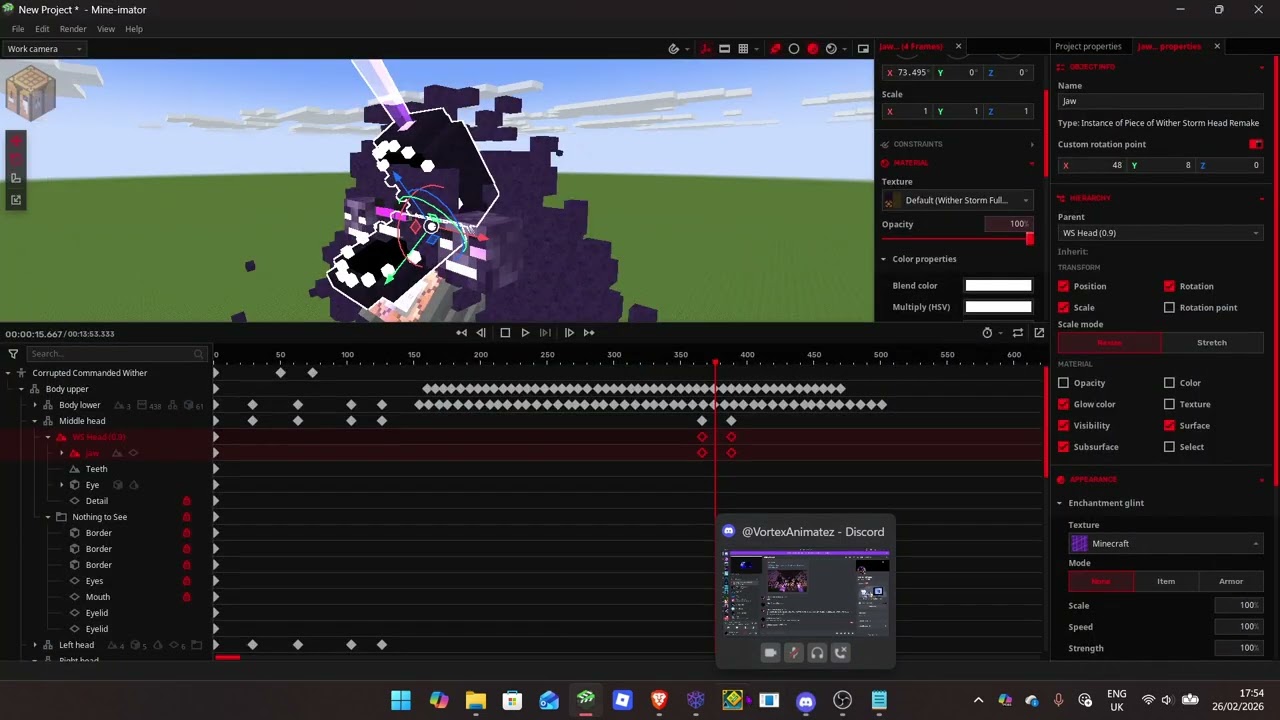Click the workbench block icon in viewport
1280x720 pixels.
pyautogui.click(x=30, y=93)
